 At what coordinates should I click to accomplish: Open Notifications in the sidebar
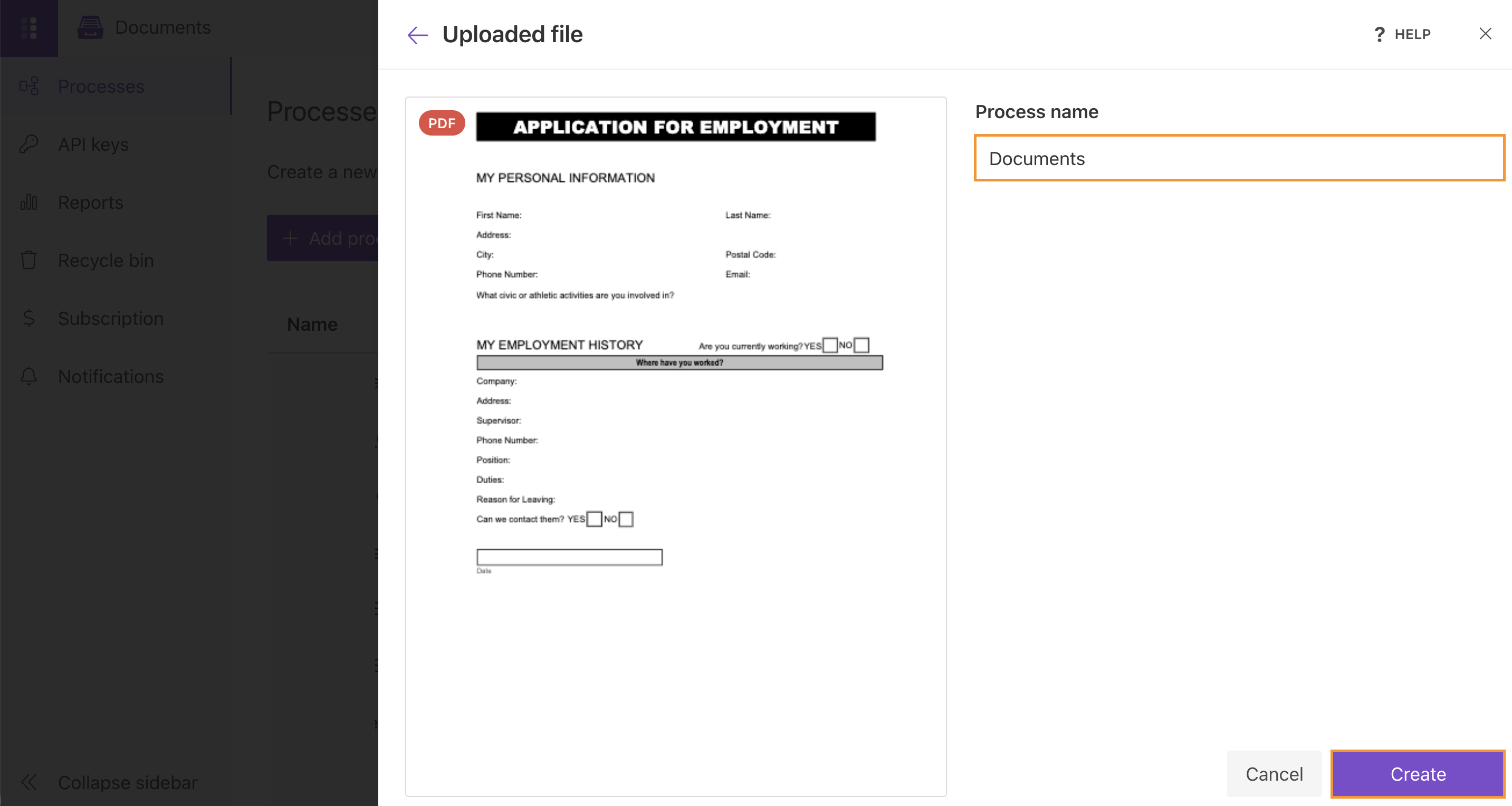[116, 376]
